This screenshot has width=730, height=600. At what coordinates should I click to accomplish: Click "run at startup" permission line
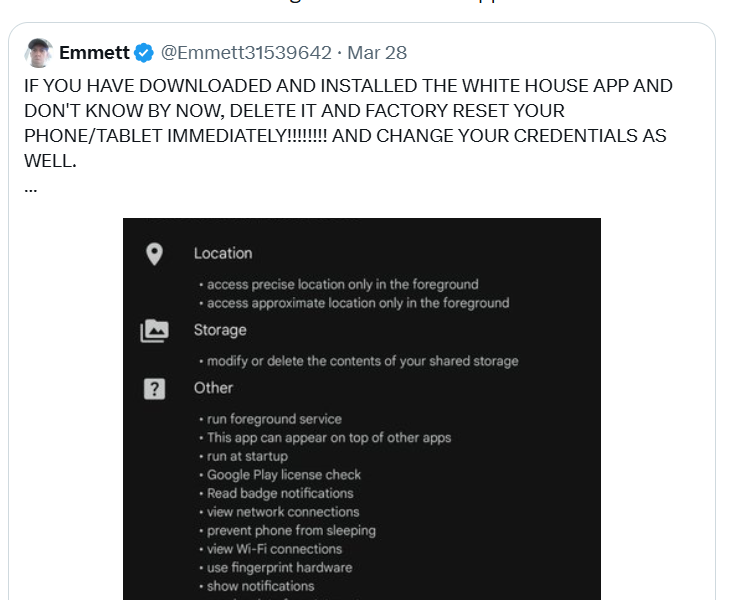pyautogui.click(x=247, y=456)
